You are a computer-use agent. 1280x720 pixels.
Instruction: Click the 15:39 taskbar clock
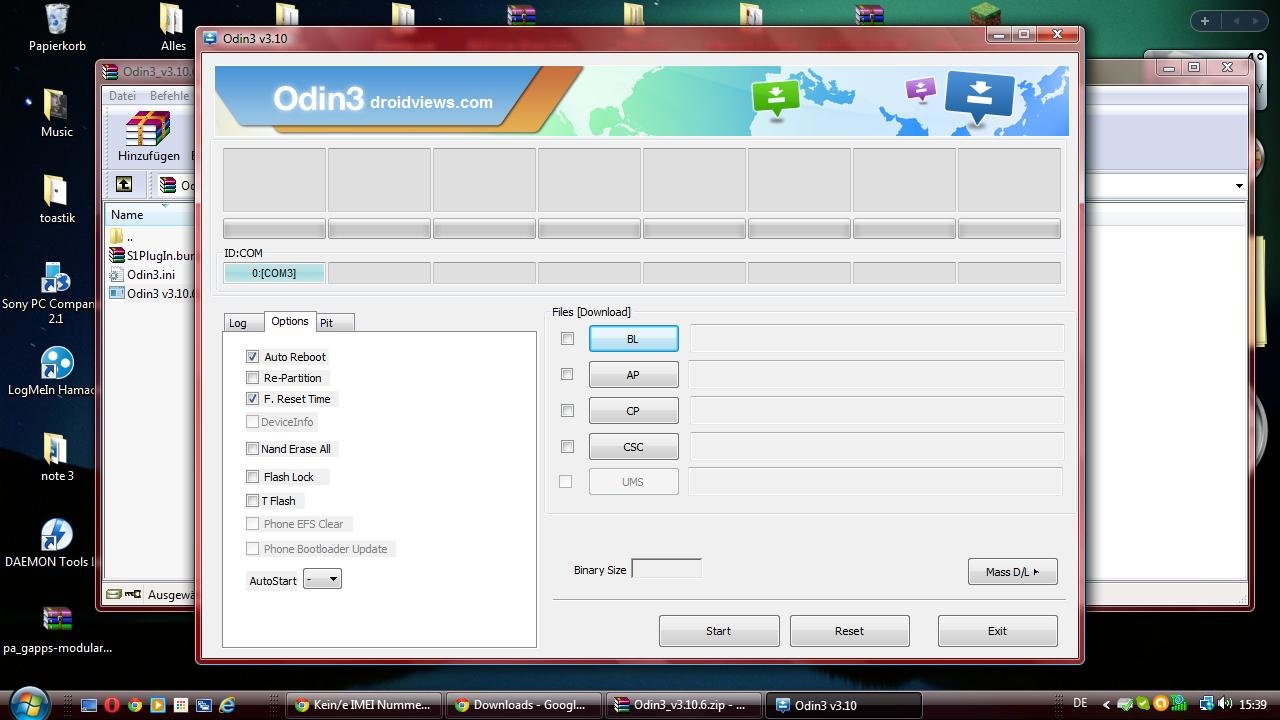(1253, 705)
